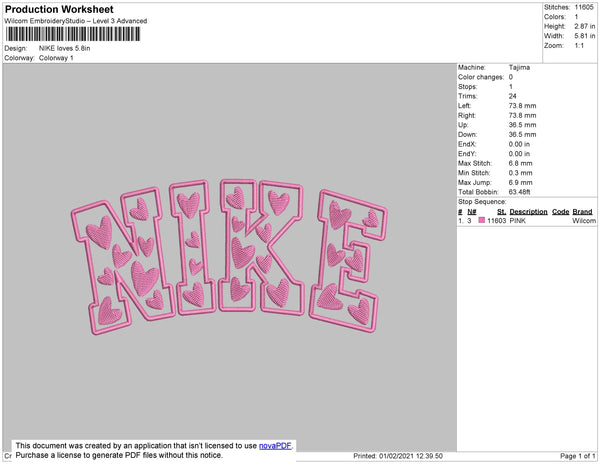The image size is (600, 464).
Task: Select the 'Wilcom' brand cell
Action: click(584, 221)
